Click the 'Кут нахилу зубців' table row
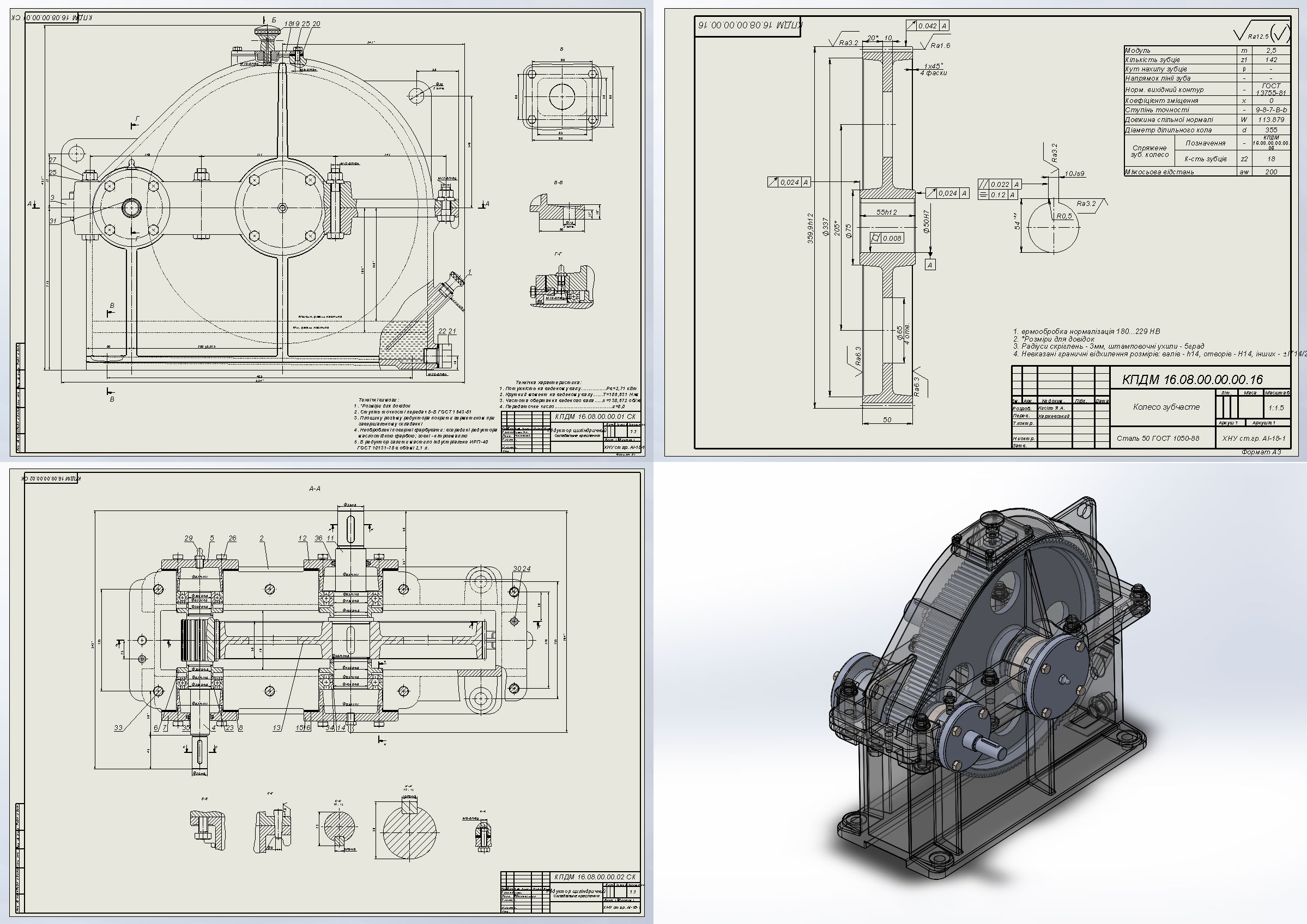 click(x=1207, y=69)
